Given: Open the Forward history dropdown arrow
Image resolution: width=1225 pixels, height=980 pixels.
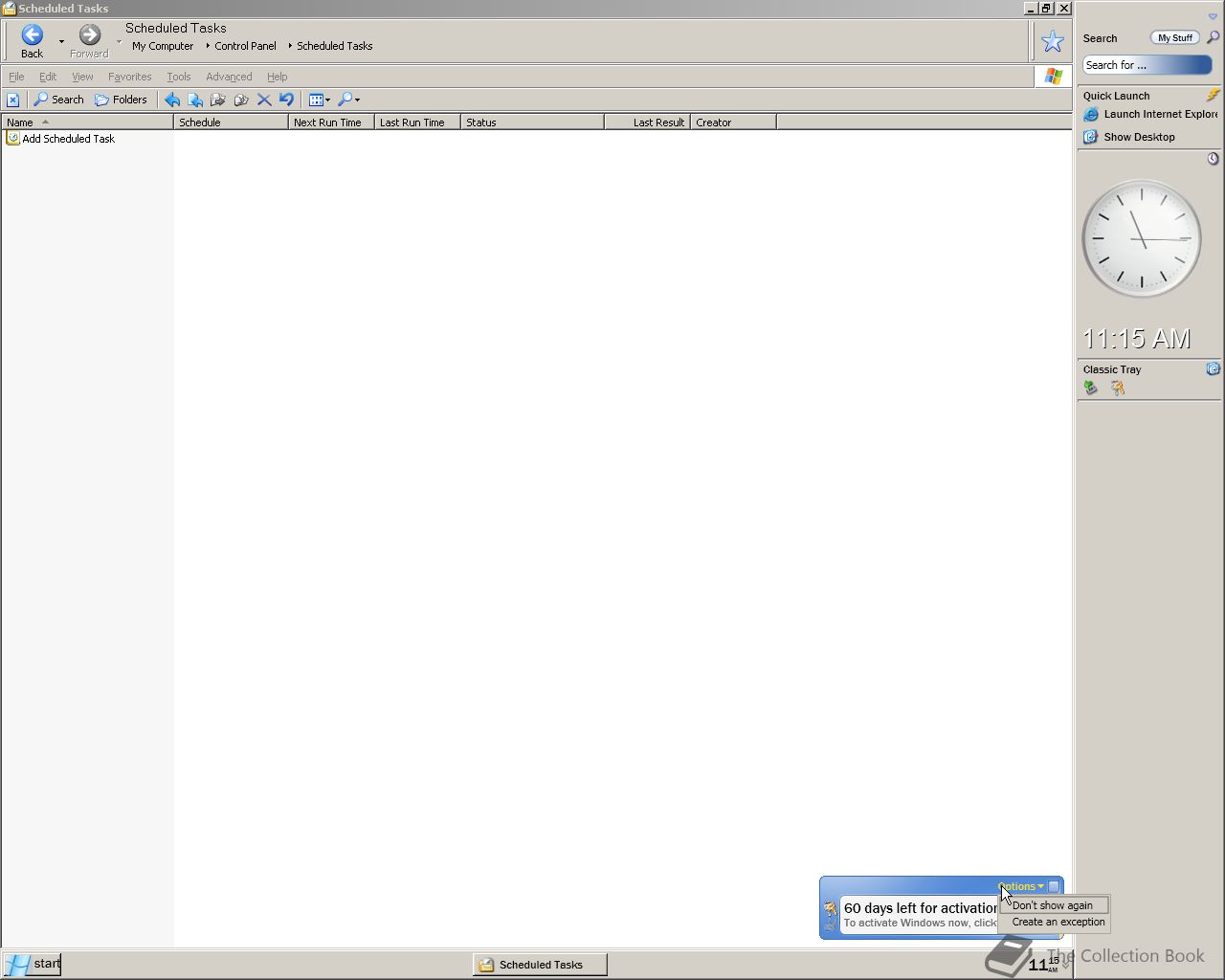Looking at the screenshot, I should coord(119,41).
